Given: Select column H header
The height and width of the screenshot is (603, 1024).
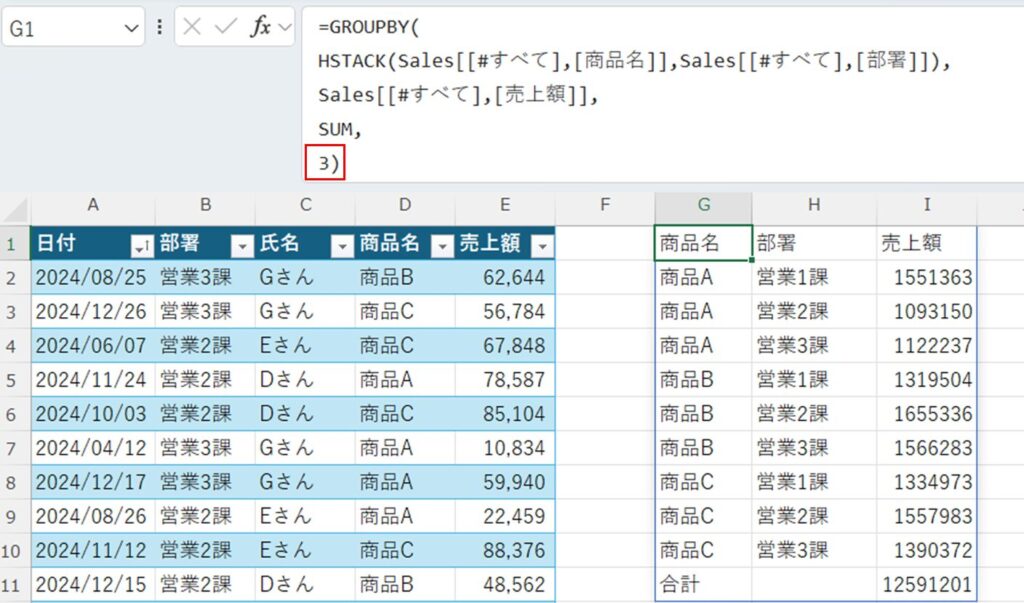Looking at the screenshot, I should [x=814, y=205].
